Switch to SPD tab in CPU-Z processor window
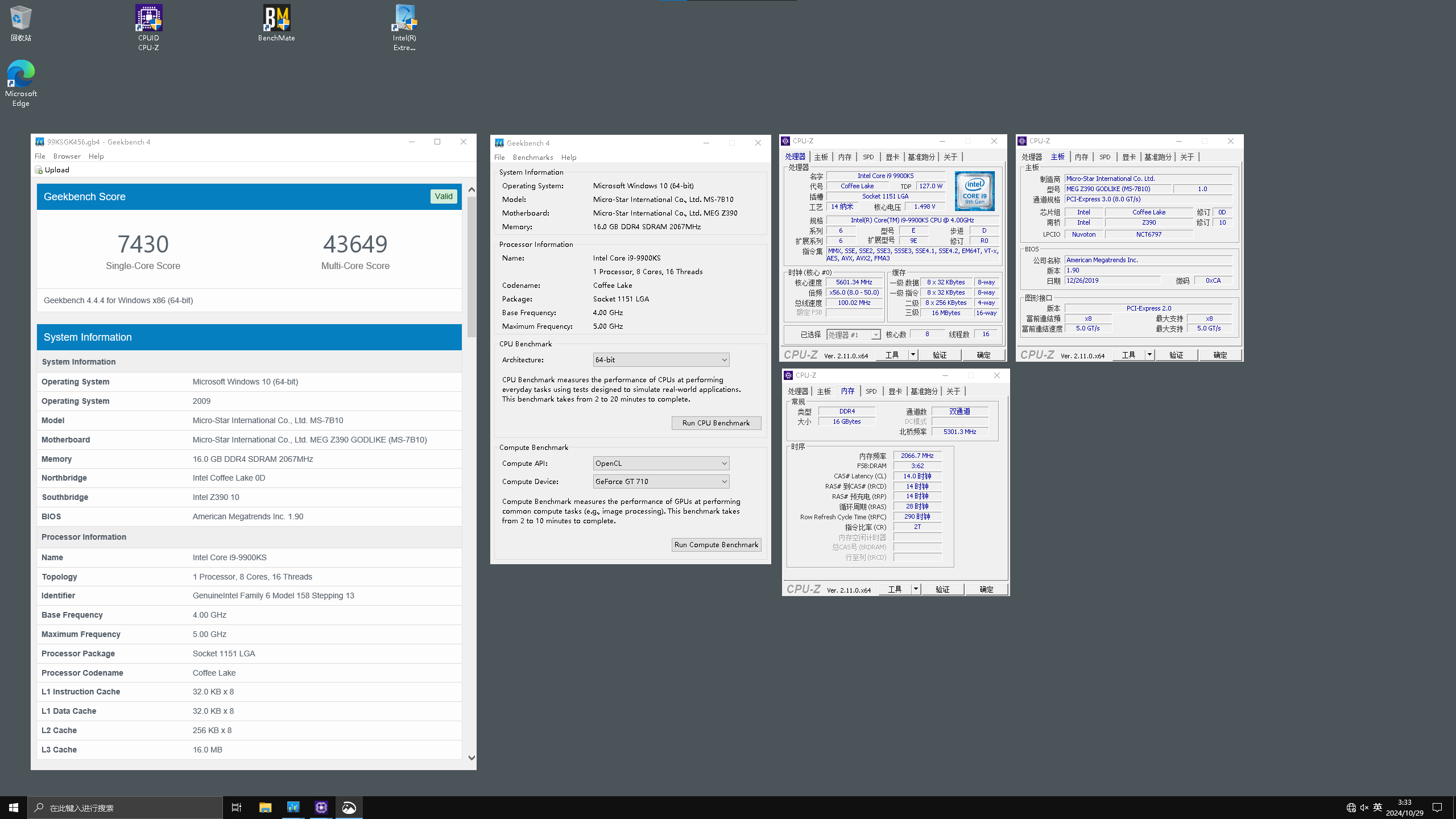The image size is (1456, 819). click(868, 157)
